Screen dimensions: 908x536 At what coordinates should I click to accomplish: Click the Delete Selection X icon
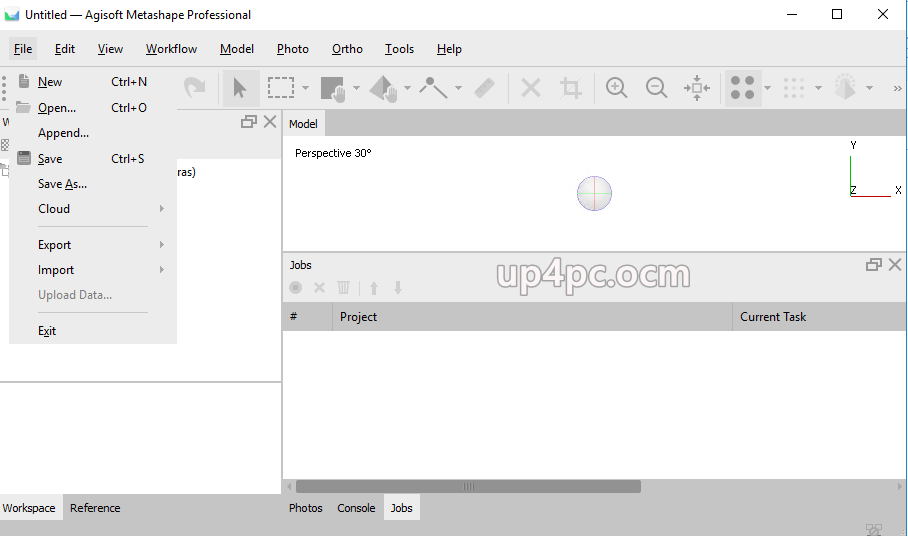coord(530,88)
